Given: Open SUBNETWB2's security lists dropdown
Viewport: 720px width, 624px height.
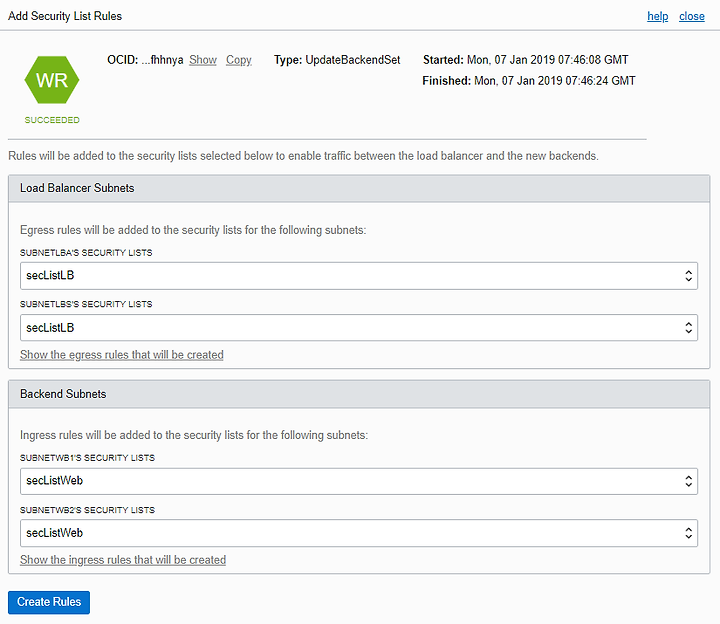Looking at the screenshot, I should (359, 533).
